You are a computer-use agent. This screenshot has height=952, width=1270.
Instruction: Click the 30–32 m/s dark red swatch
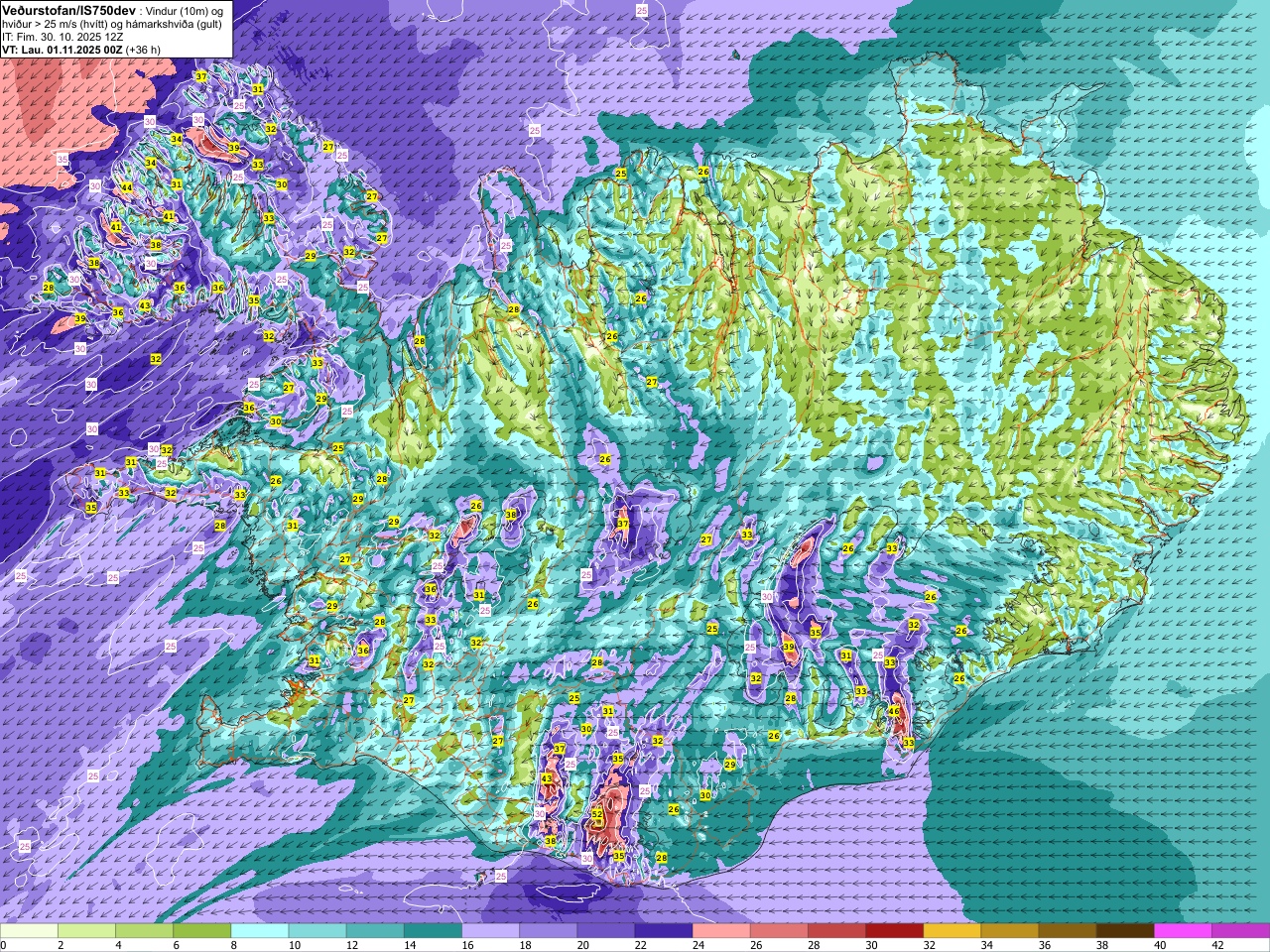click(x=894, y=931)
